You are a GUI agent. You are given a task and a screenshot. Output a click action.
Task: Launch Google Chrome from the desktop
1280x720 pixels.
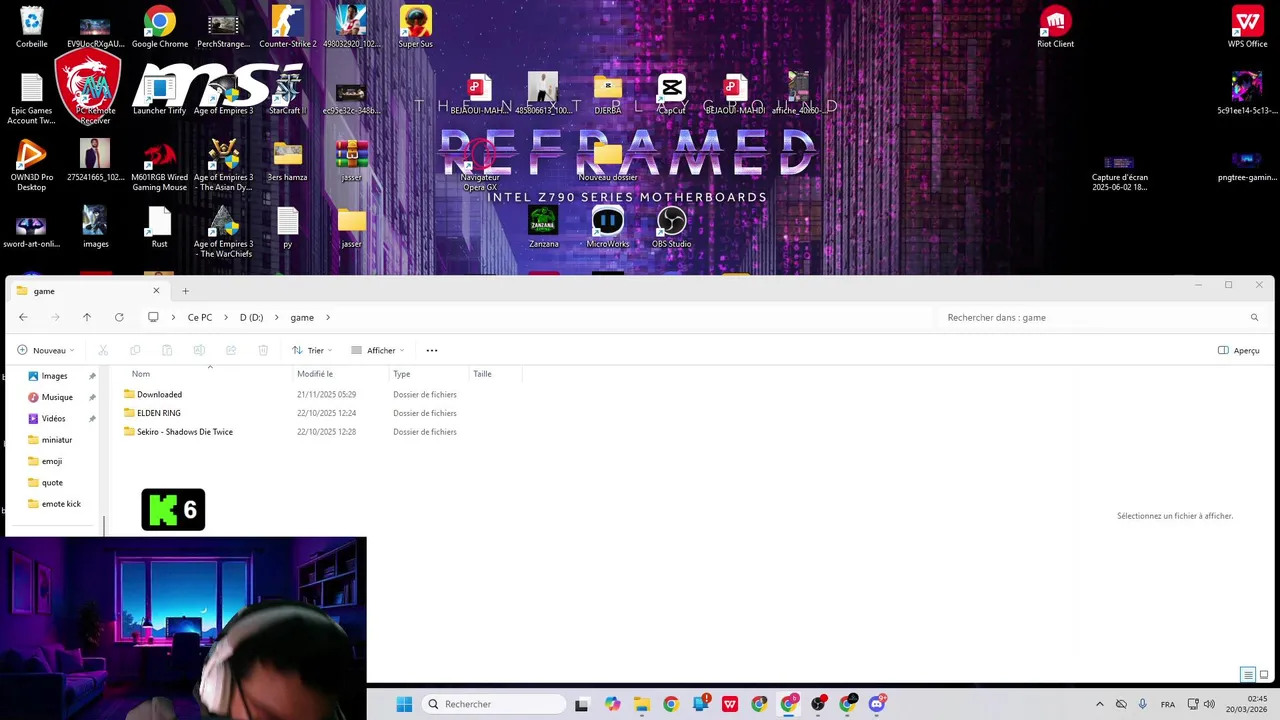[x=160, y=27]
